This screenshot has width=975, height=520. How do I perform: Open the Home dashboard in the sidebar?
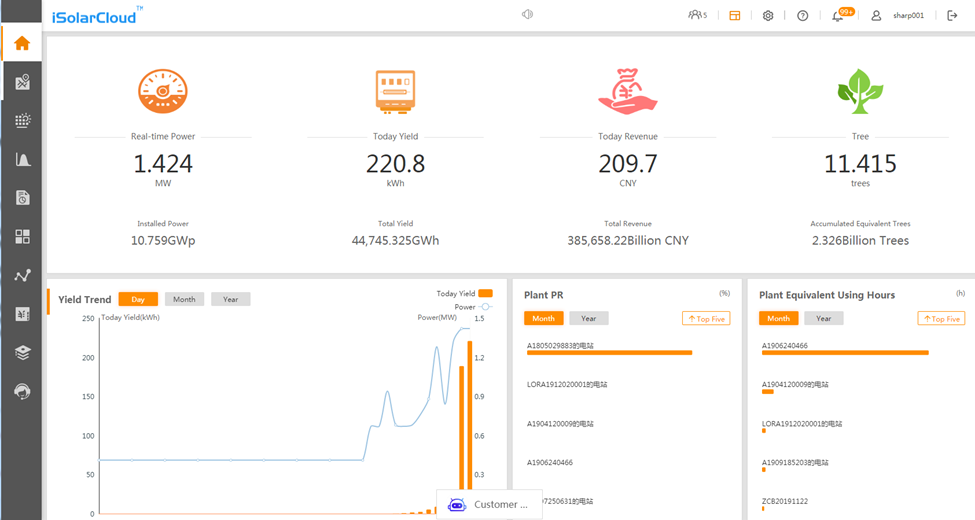[22, 43]
